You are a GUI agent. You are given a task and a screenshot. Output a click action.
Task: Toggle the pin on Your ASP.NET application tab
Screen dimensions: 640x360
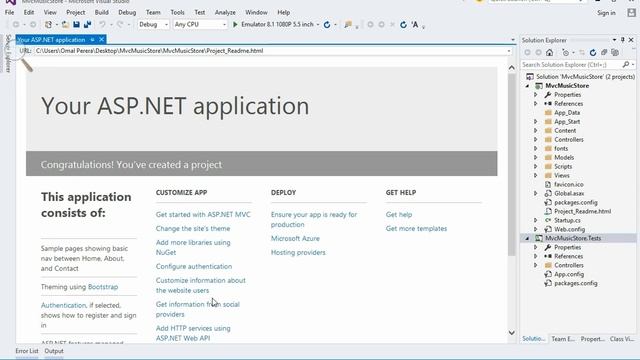[93, 40]
